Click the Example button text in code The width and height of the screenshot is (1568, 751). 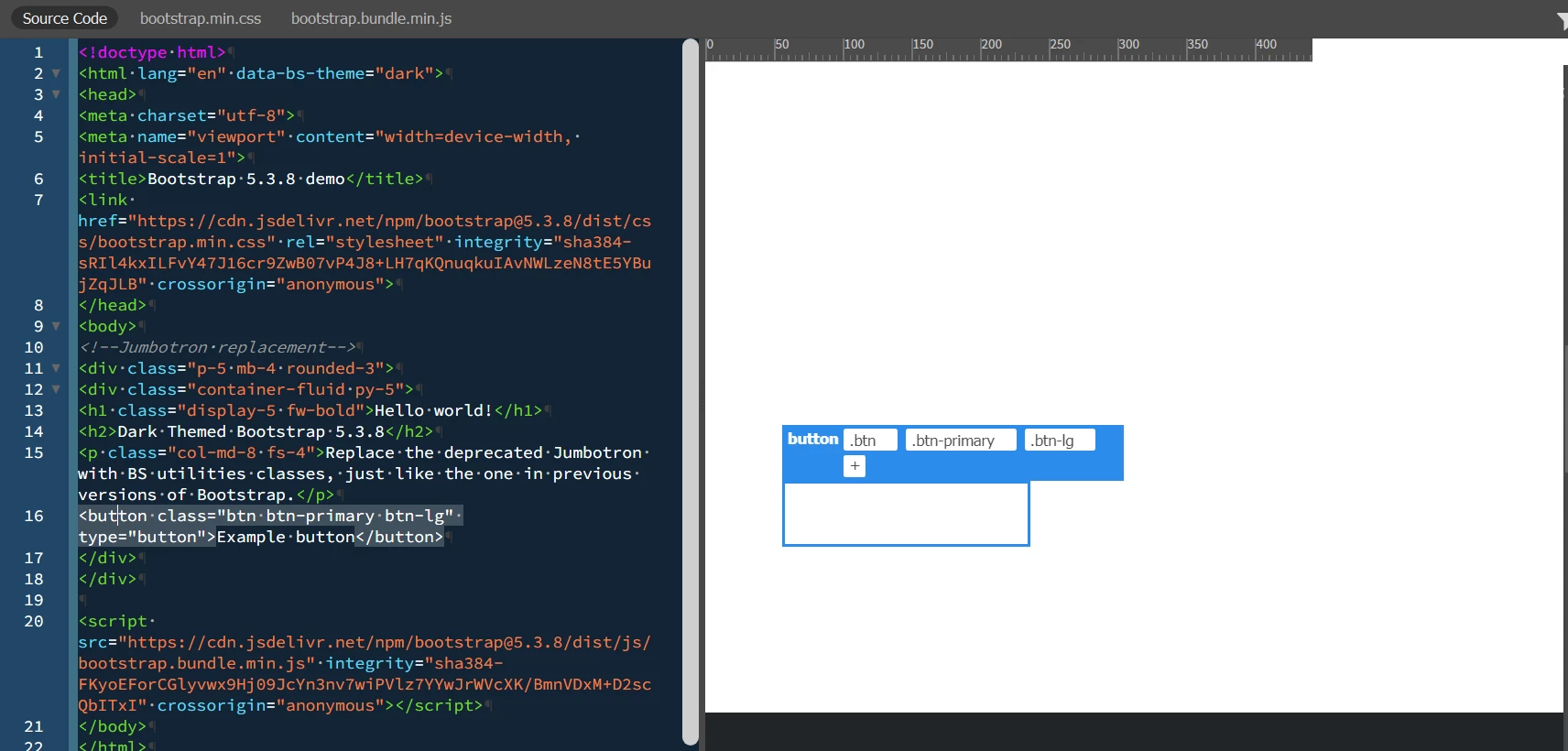point(286,537)
